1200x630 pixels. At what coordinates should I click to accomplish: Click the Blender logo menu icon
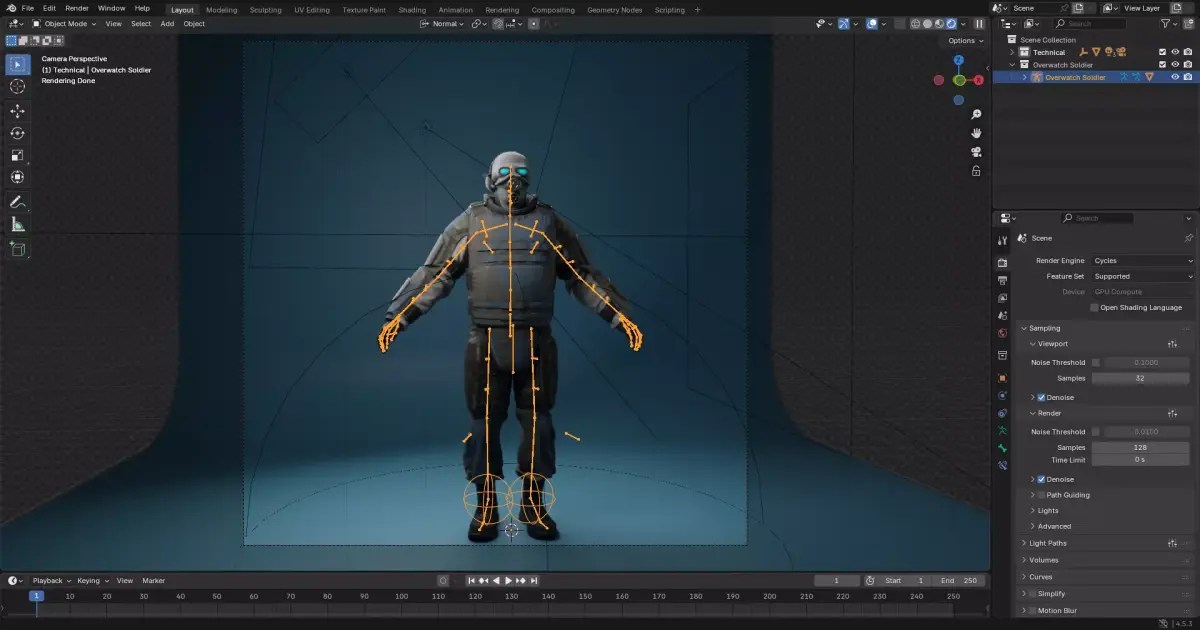coord(10,9)
